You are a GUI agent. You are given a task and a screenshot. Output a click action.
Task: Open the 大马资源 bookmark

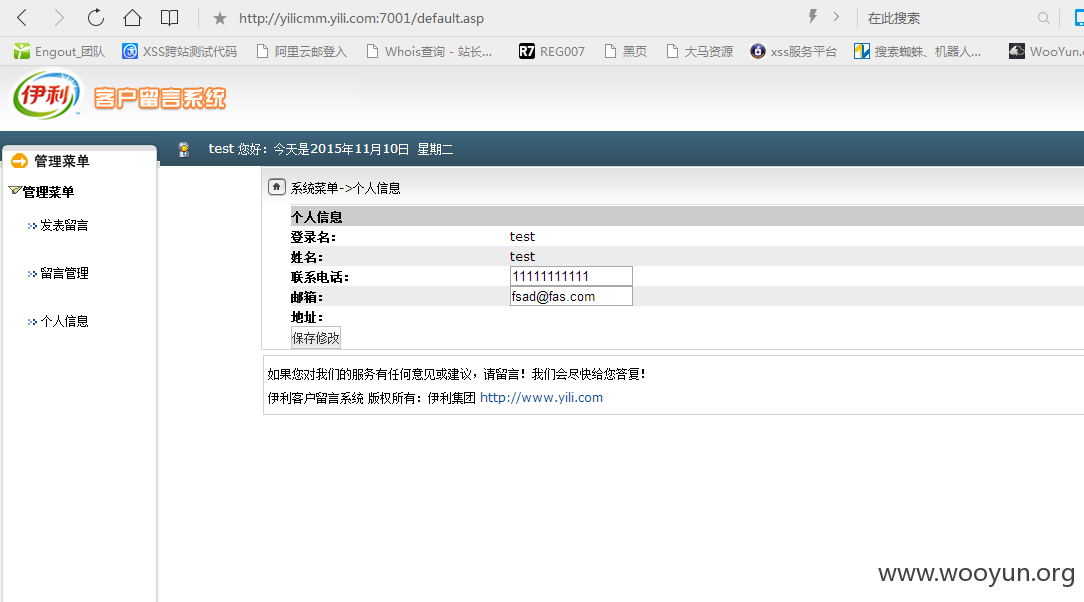[700, 51]
